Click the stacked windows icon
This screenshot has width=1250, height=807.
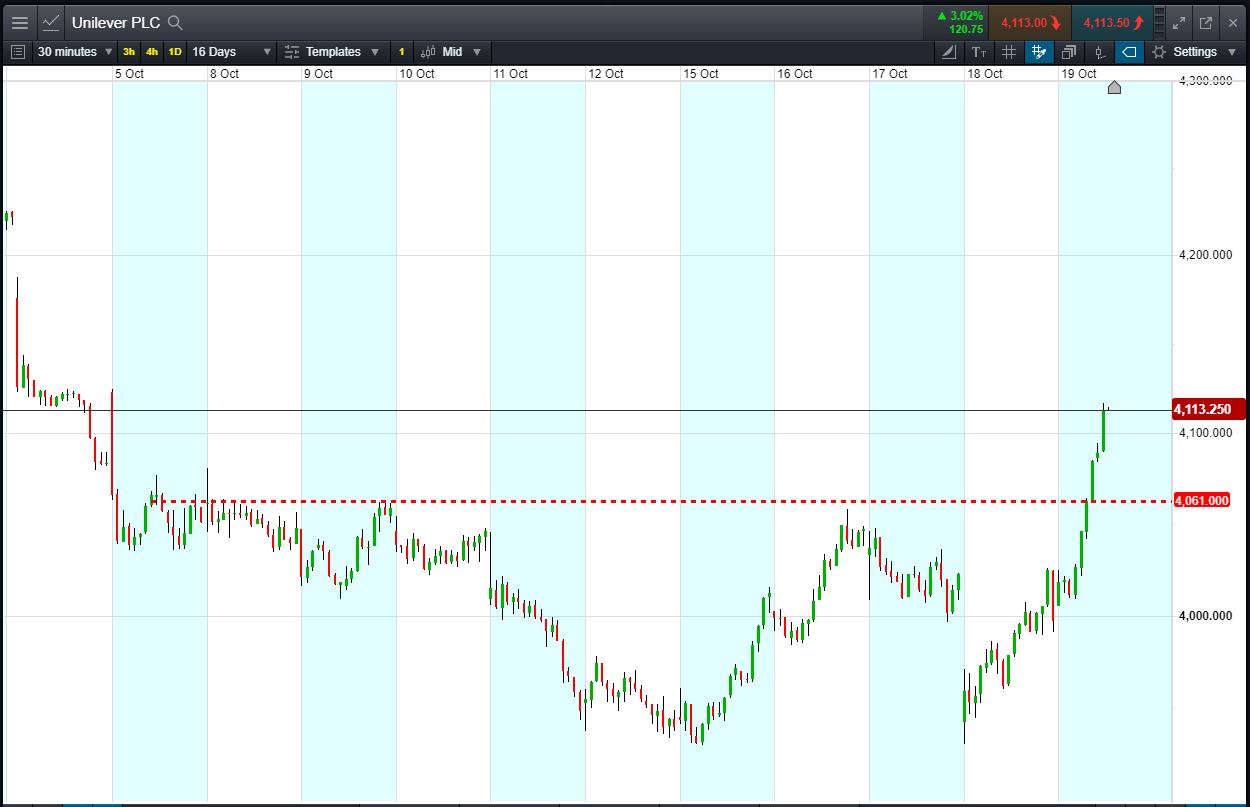point(1069,52)
